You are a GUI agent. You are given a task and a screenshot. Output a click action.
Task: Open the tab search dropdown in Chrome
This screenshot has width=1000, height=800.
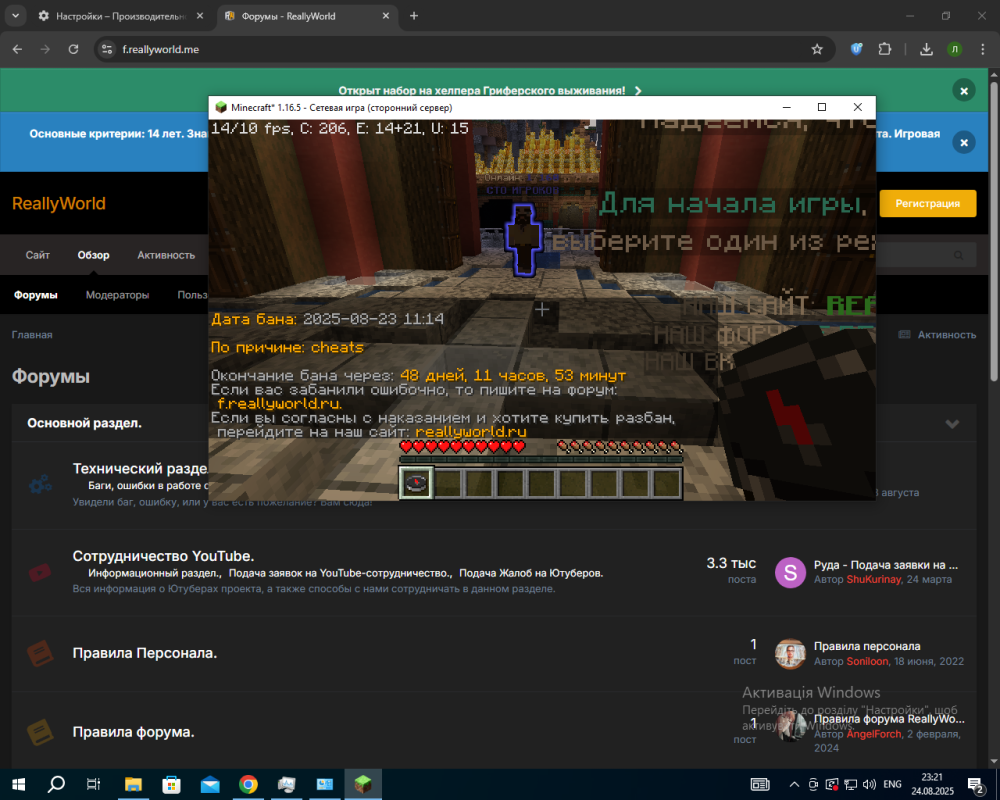click(x=15, y=16)
